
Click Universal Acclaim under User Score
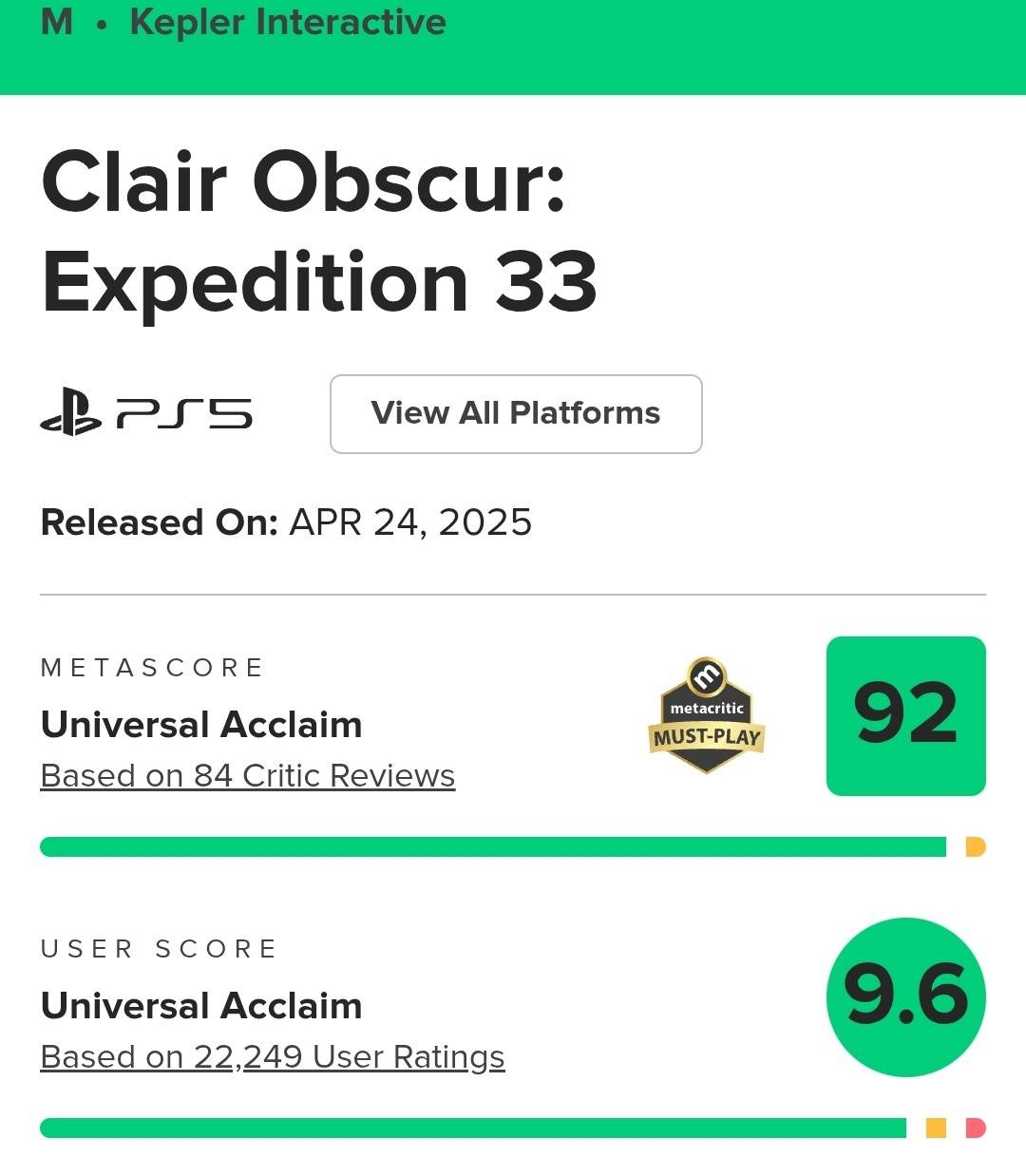[201, 1006]
